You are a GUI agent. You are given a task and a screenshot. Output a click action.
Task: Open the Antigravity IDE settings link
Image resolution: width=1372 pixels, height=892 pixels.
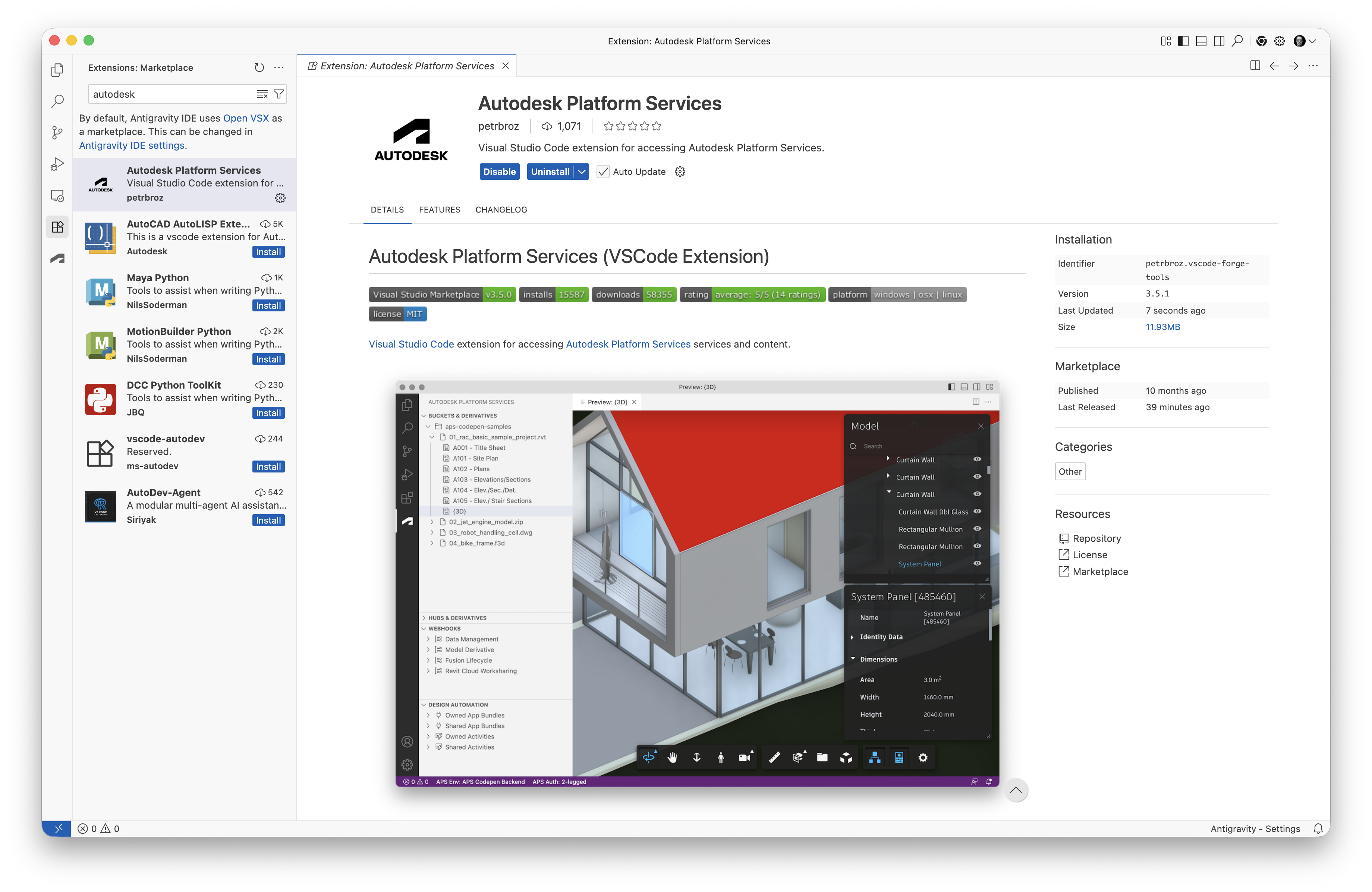pyautogui.click(x=132, y=145)
